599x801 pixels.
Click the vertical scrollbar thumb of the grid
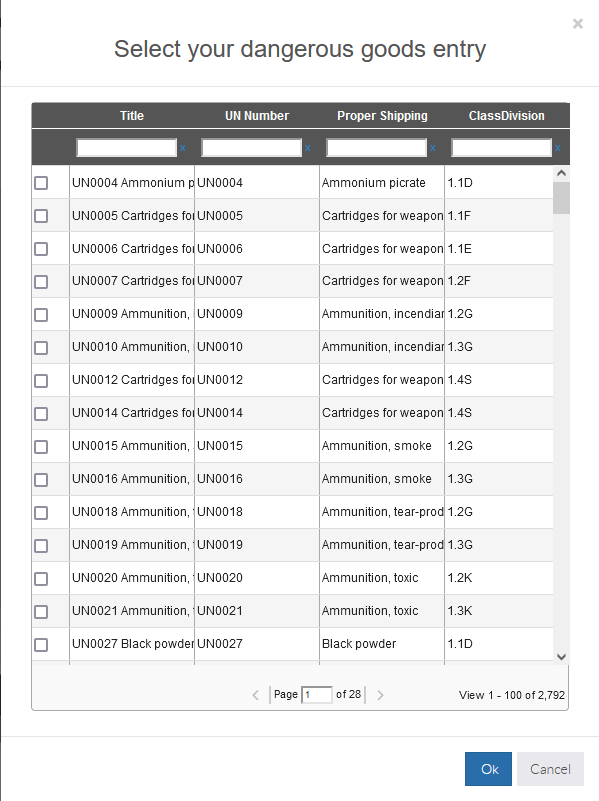(x=561, y=198)
